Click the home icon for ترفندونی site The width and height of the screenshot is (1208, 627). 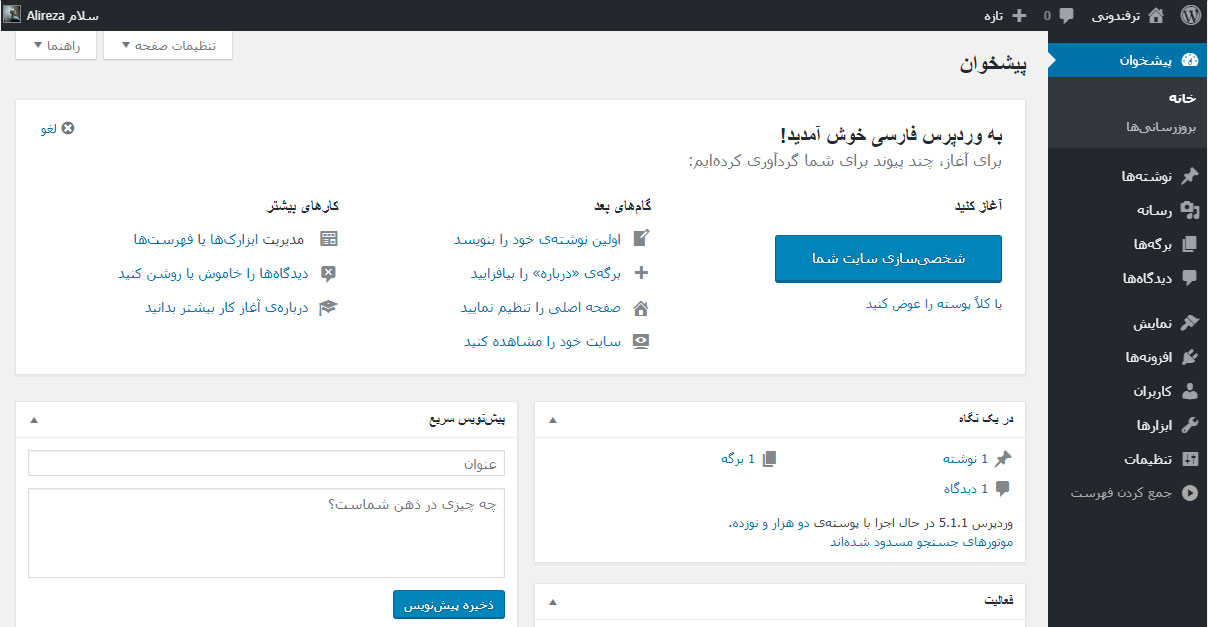pos(1156,15)
